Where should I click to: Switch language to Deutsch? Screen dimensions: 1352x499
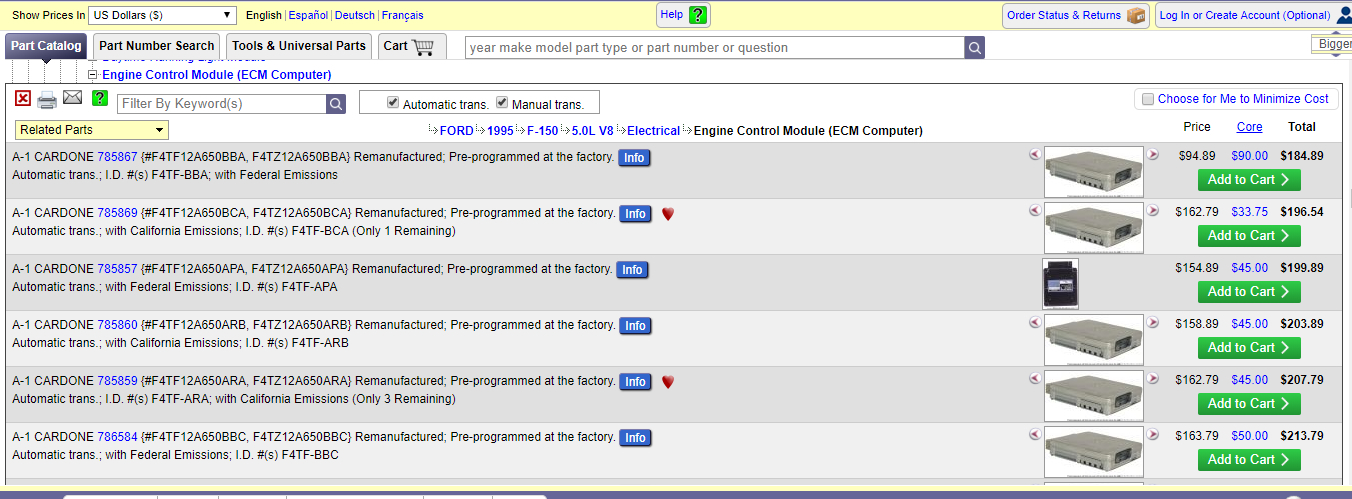point(355,16)
